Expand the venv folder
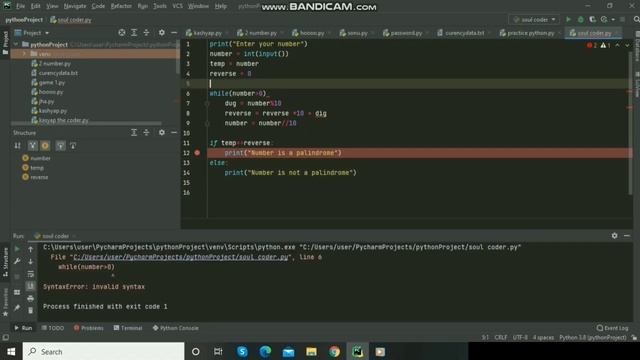Image resolution: width=640 pixels, height=360 pixels. (24, 54)
